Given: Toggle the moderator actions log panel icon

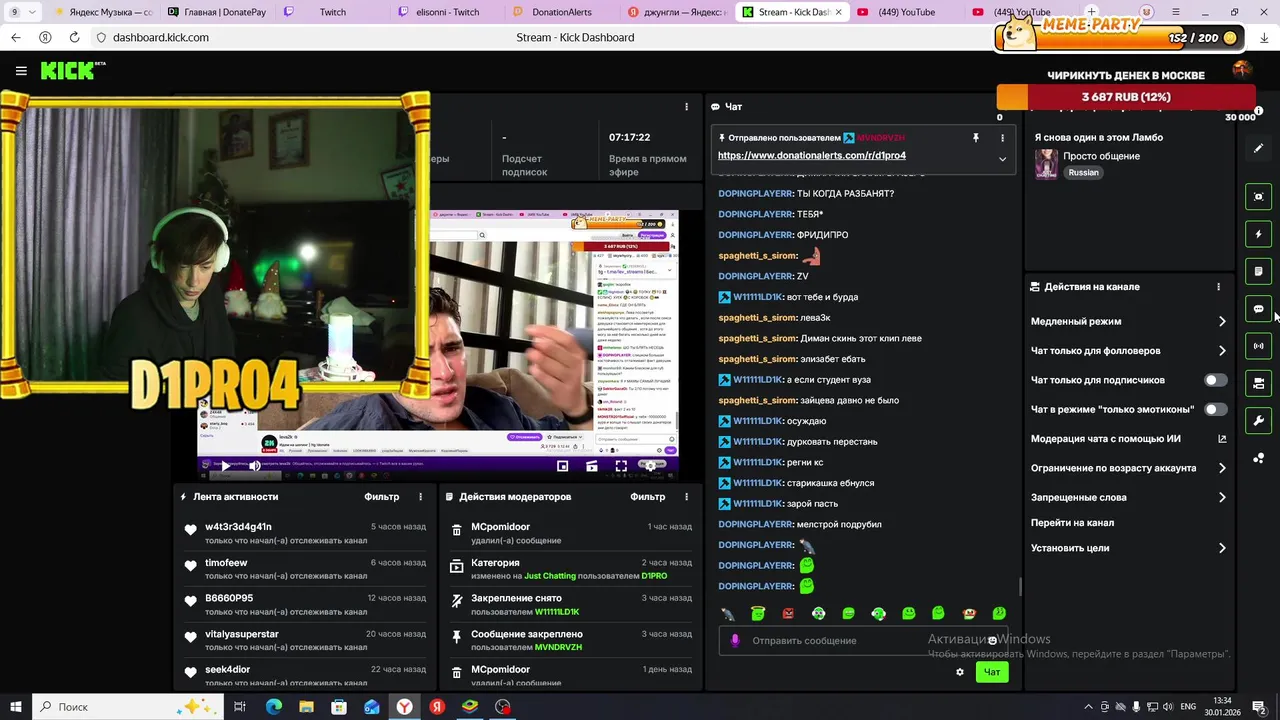Looking at the screenshot, I should pyautogui.click(x=1259, y=271).
